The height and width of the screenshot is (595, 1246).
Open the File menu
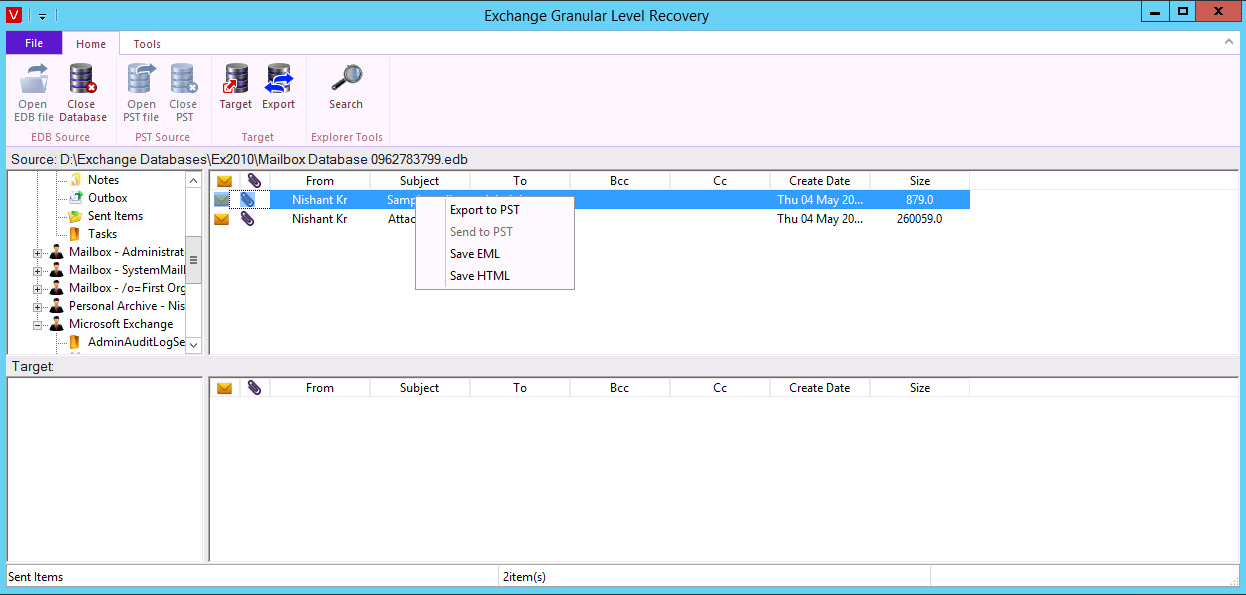tap(34, 43)
